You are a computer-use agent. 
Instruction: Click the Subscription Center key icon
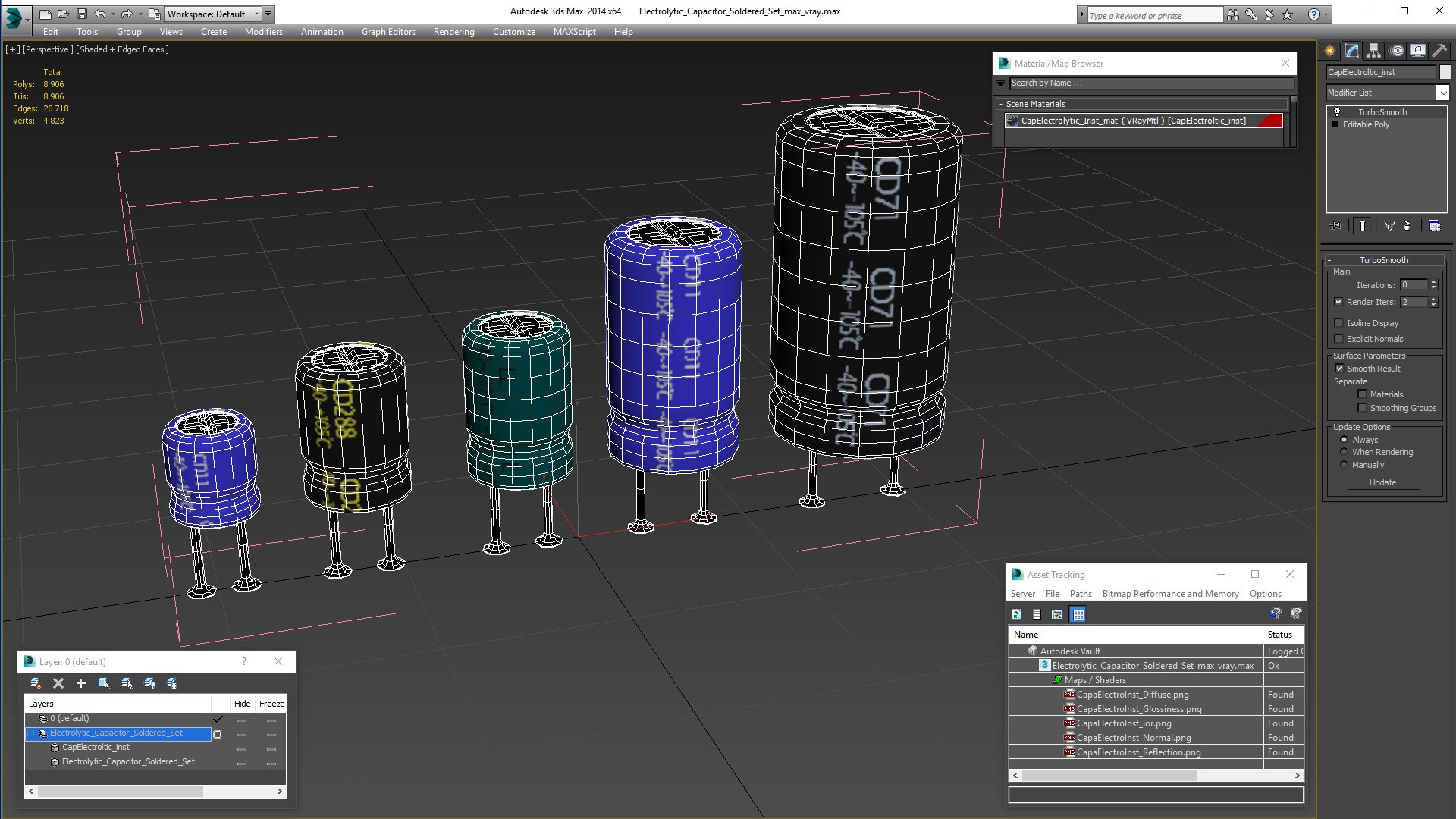click(1251, 14)
